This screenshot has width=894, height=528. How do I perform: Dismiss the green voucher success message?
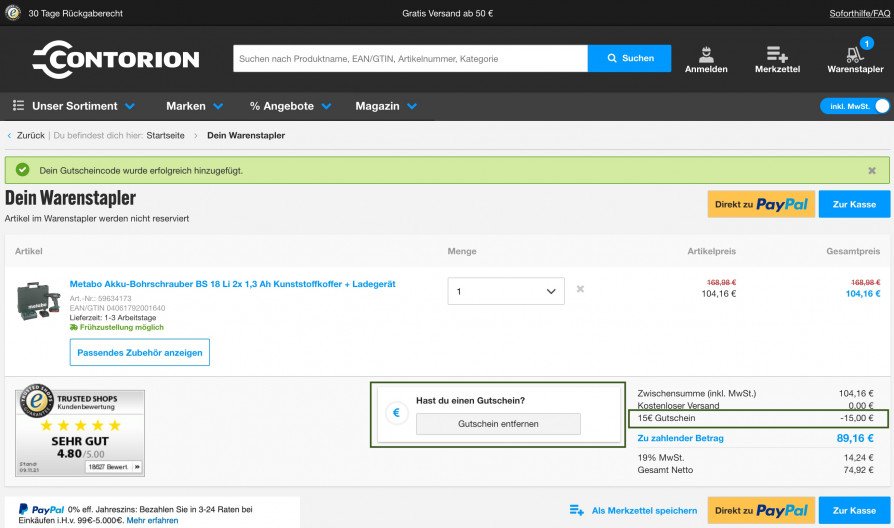[872, 170]
